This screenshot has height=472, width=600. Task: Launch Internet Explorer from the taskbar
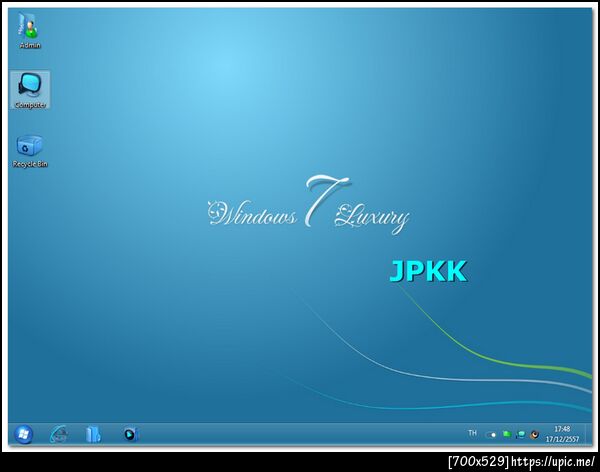tap(59, 434)
